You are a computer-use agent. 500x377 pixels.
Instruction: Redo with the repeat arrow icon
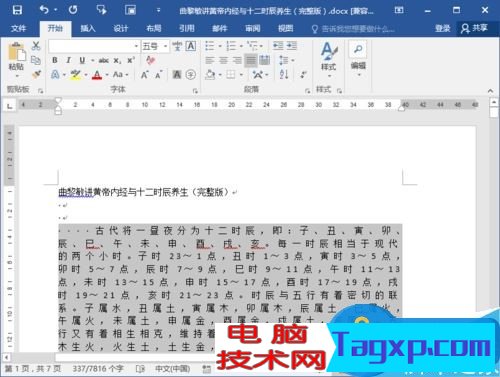pos(73,10)
